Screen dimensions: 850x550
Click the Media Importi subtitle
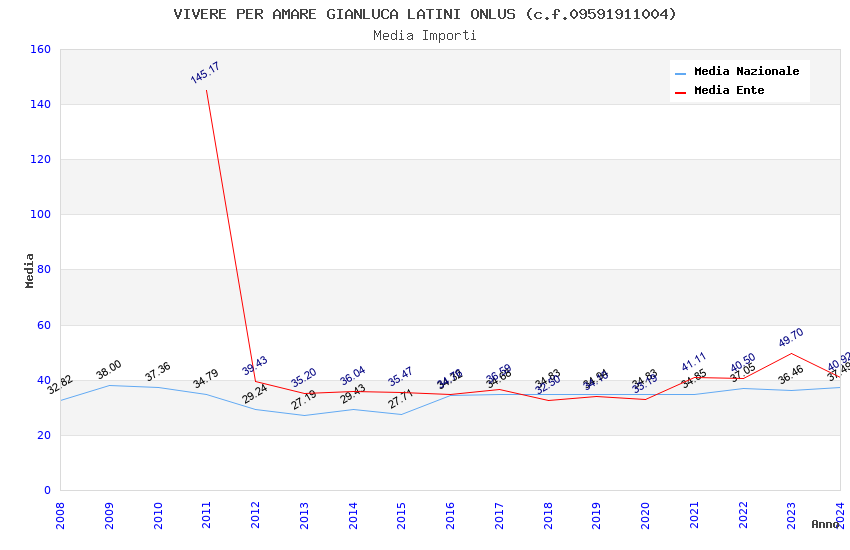[424, 36]
